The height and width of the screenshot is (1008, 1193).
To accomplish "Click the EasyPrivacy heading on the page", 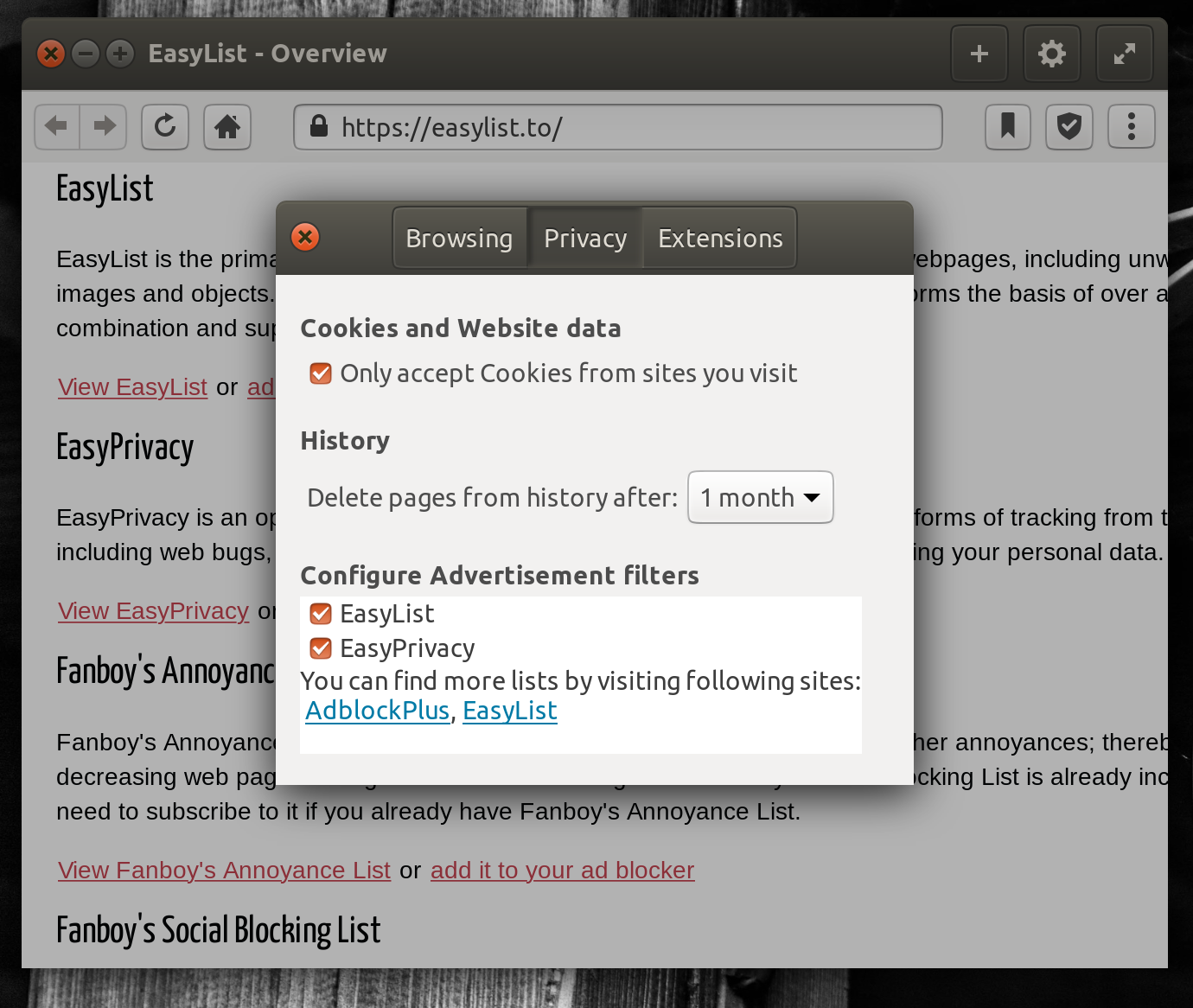I will click(x=125, y=448).
